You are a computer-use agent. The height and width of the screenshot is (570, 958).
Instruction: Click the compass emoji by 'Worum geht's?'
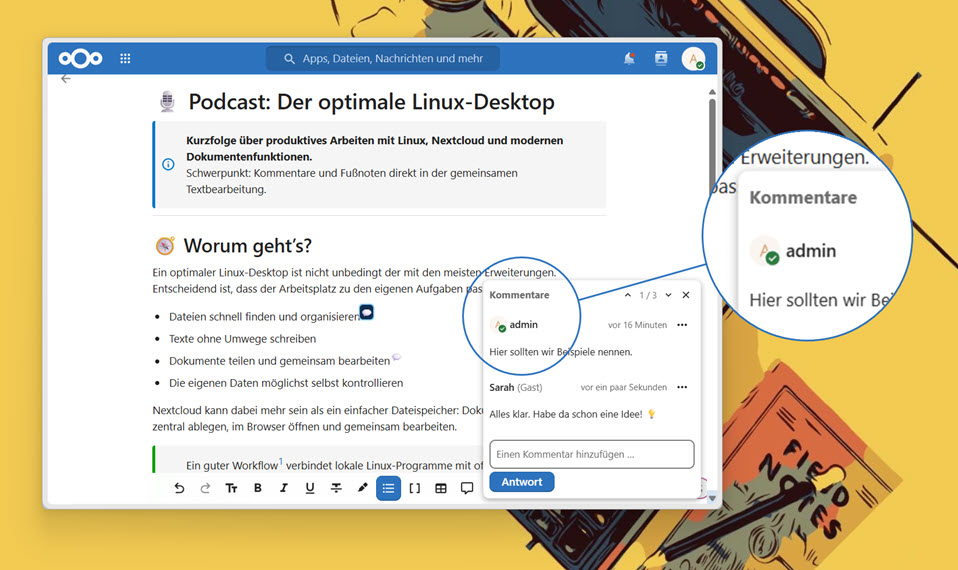165,246
